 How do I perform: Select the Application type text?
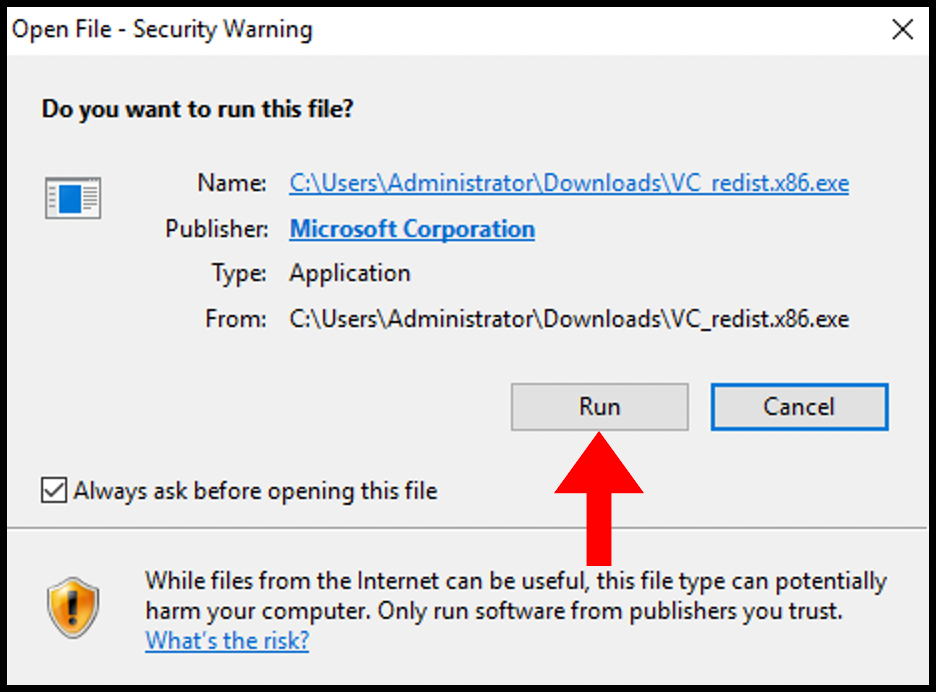[350, 273]
